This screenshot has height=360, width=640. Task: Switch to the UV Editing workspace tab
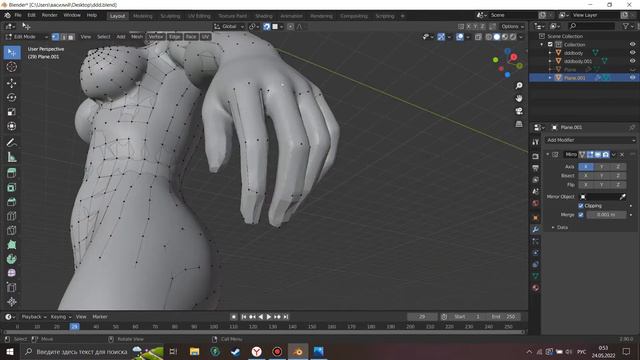pyautogui.click(x=199, y=16)
